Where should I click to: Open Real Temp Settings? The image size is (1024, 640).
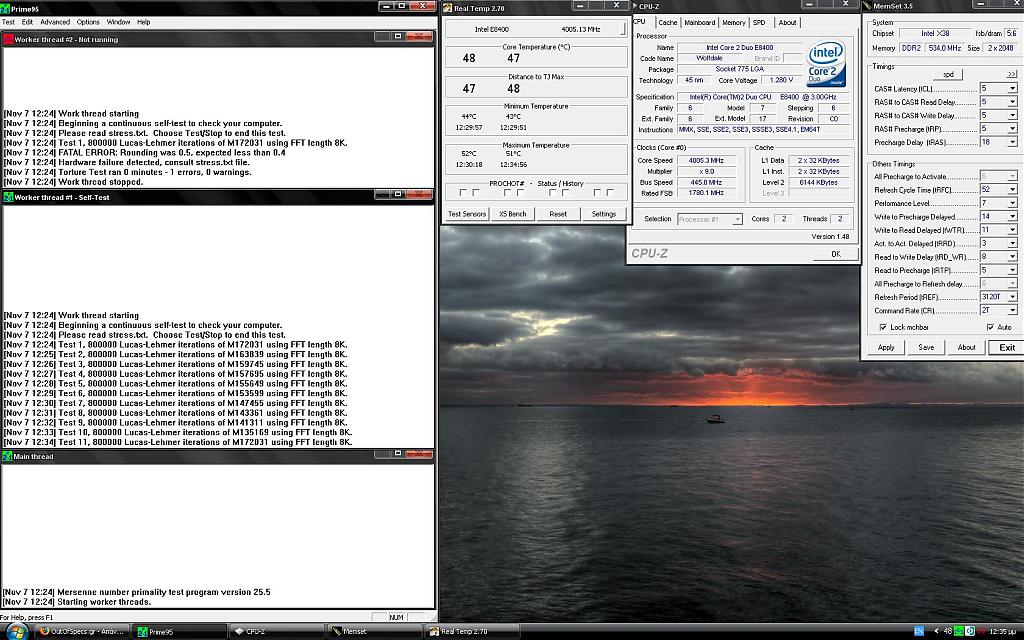point(603,214)
